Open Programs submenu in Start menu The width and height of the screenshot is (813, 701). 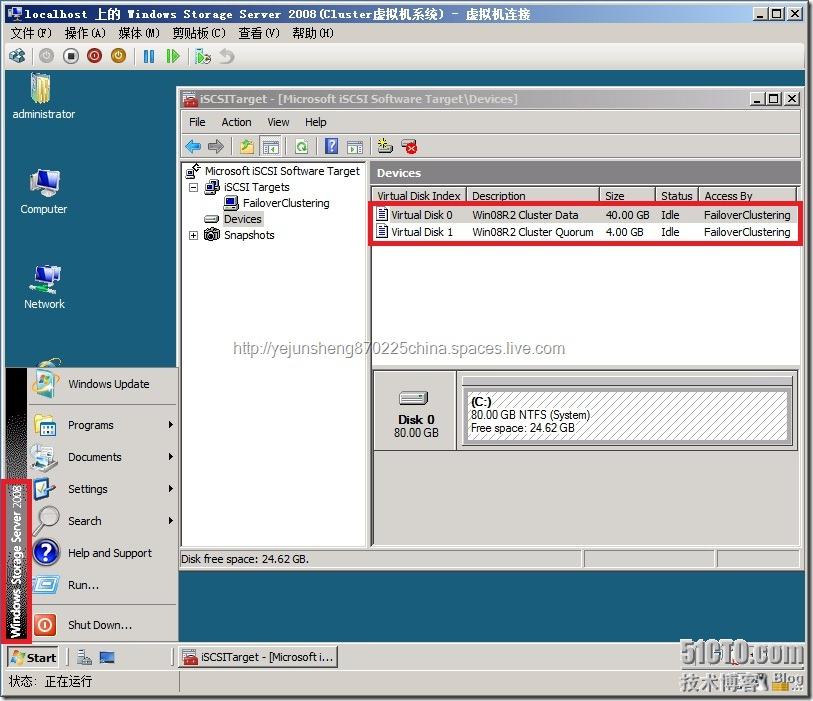102,425
